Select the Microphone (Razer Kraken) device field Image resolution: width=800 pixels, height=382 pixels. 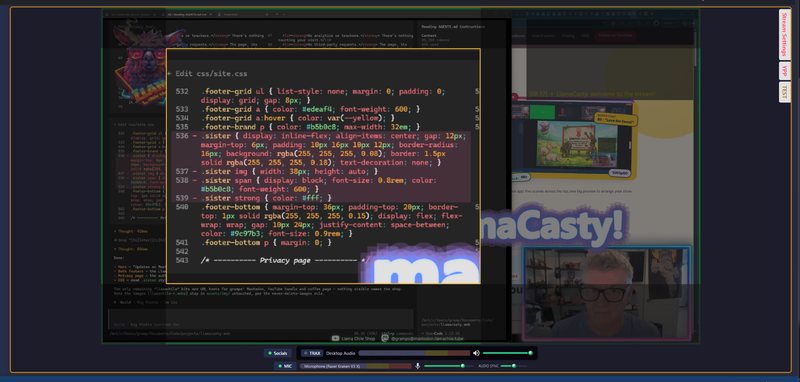355,366
